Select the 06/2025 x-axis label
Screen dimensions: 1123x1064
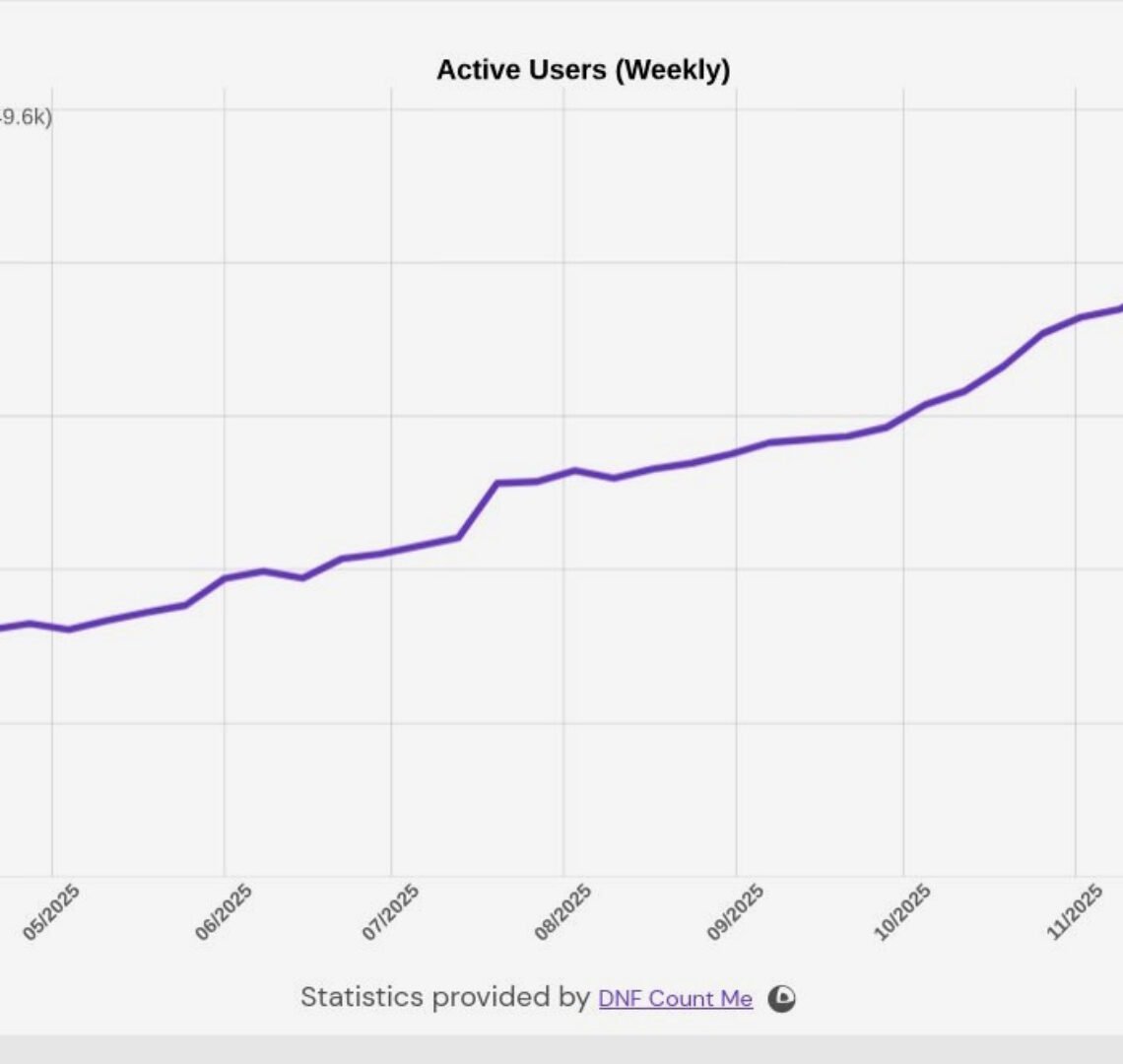(224, 911)
